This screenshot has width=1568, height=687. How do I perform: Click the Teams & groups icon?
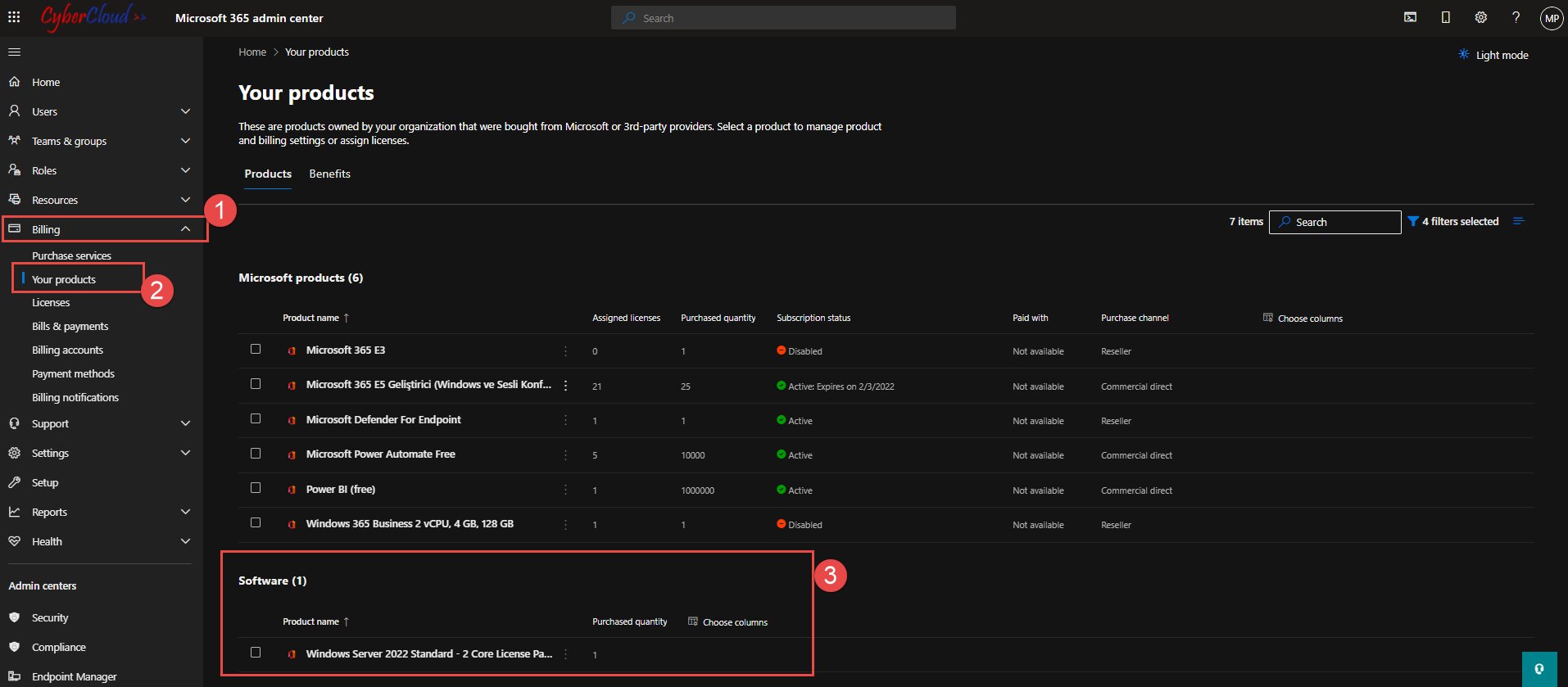click(x=14, y=140)
